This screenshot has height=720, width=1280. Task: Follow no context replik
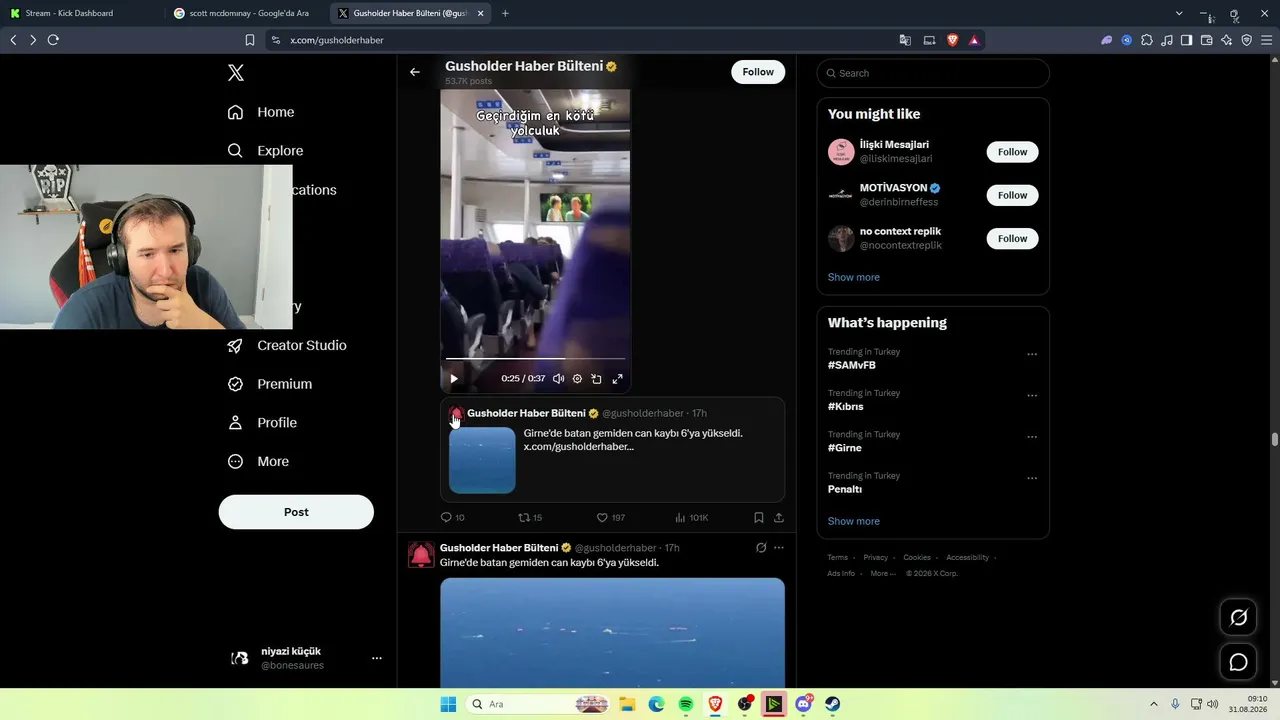1012,238
